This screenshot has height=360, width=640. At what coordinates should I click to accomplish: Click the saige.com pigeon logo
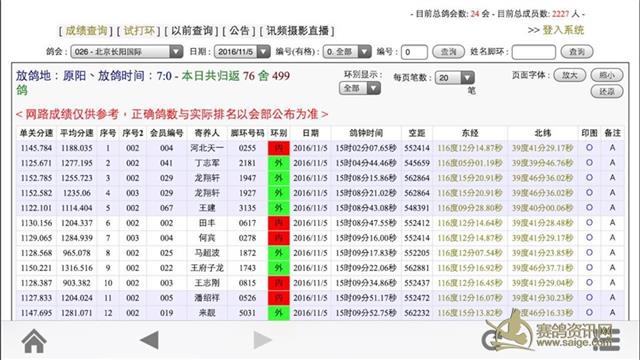coord(552,333)
